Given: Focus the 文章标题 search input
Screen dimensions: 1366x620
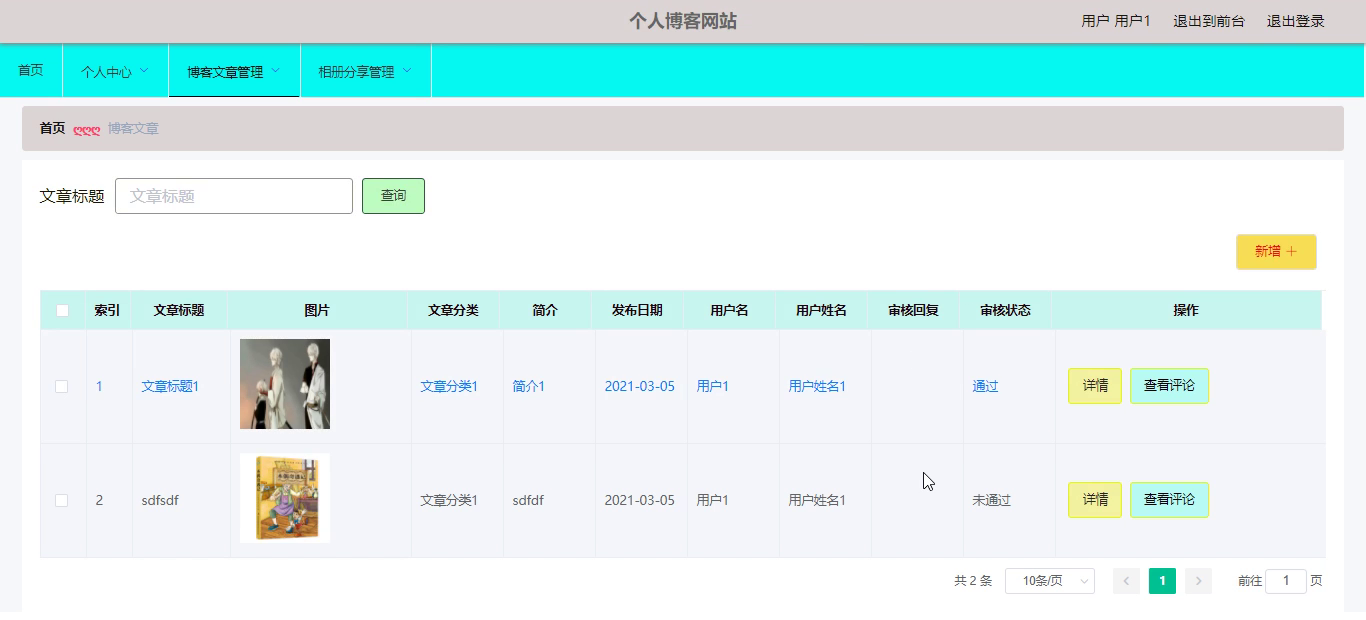Looking at the screenshot, I should (234, 196).
